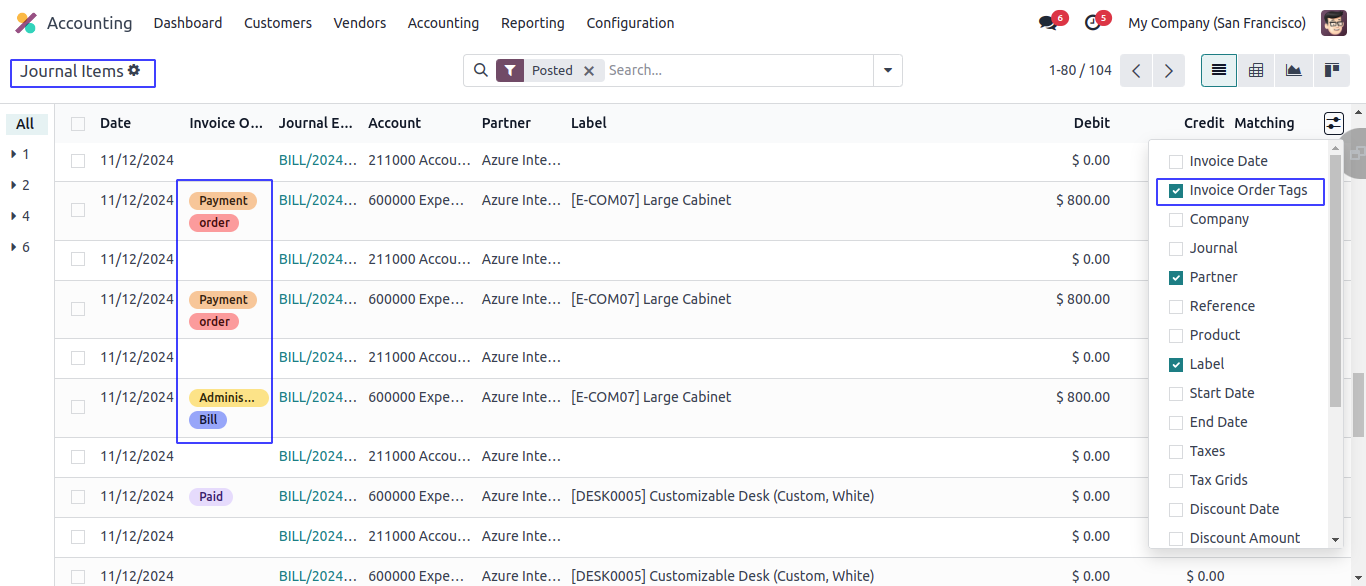Uncheck Invoice Order Tags column option
Screen dimensions: 1366x586
click(x=1176, y=190)
